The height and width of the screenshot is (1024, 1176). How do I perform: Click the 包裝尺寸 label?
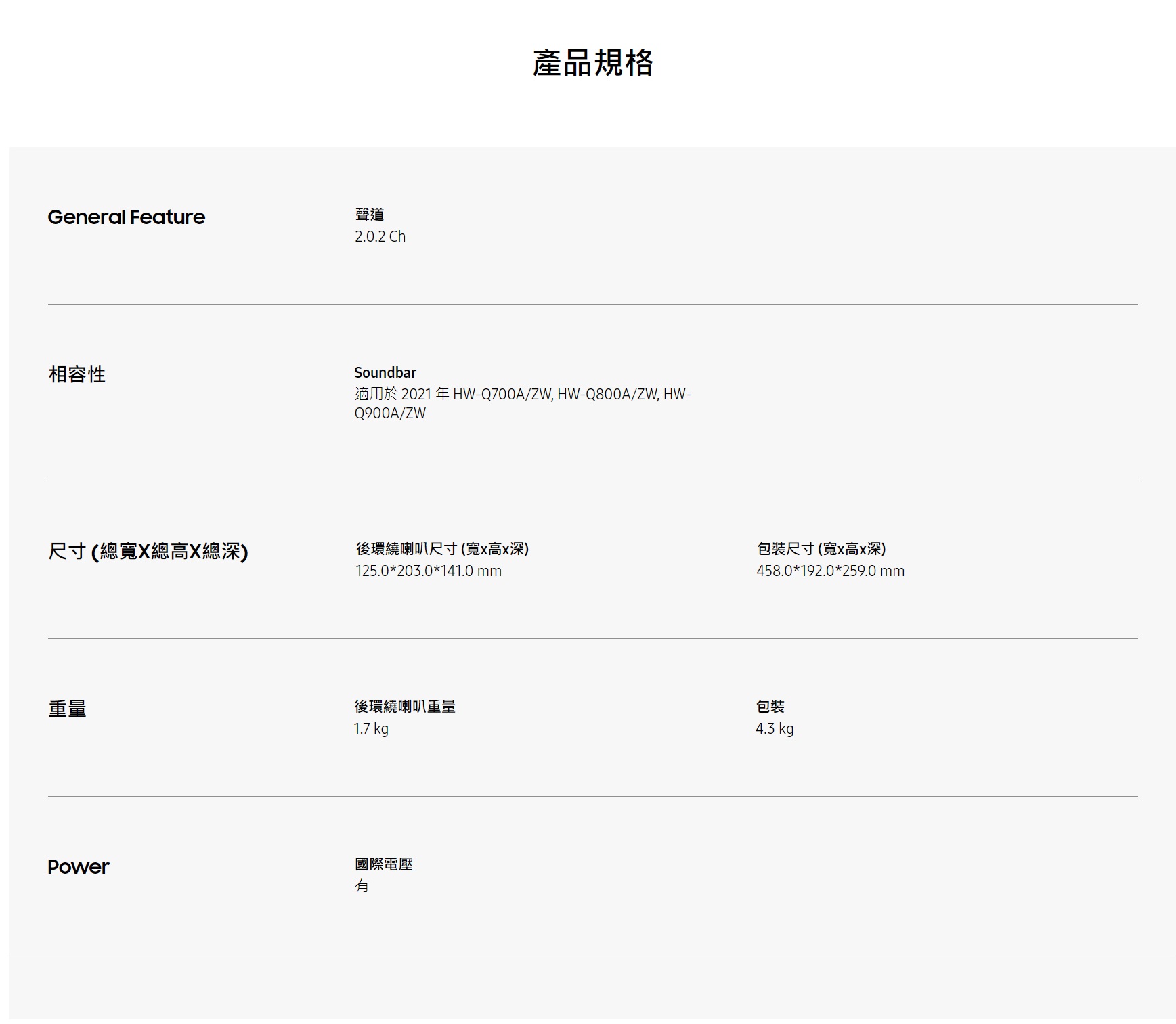tap(821, 549)
